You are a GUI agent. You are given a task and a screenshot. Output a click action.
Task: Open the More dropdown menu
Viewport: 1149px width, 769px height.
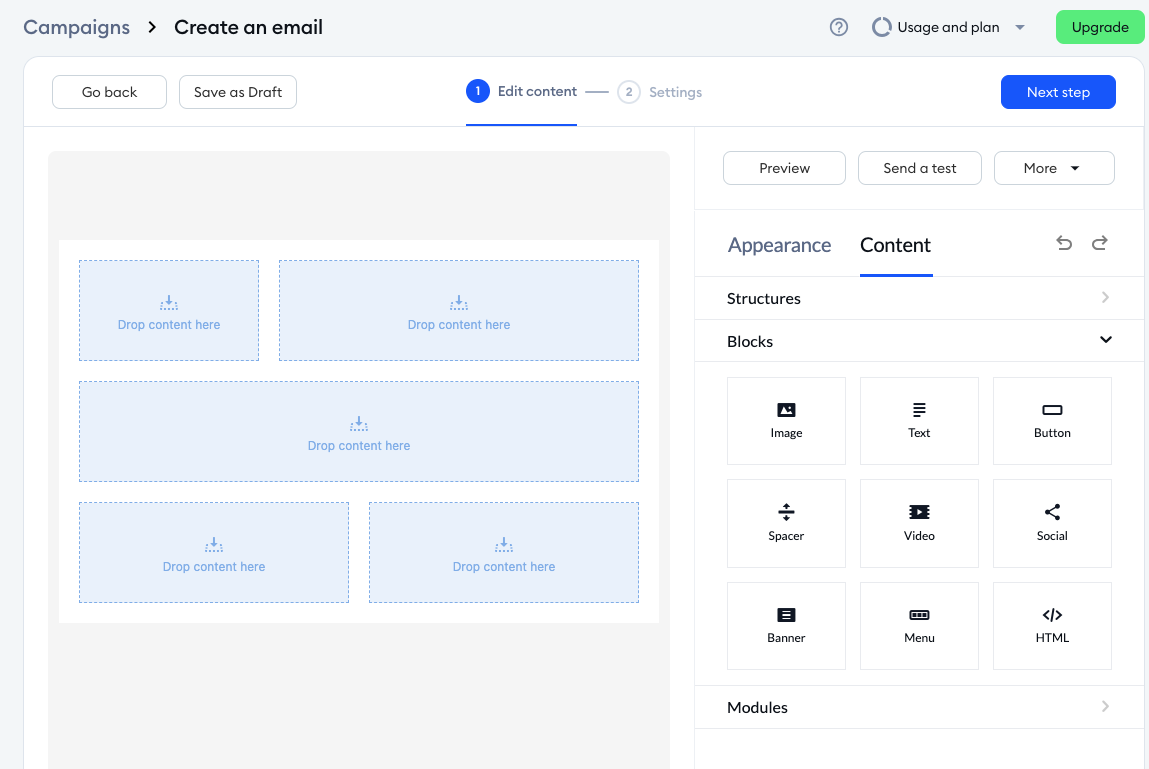1053,168
